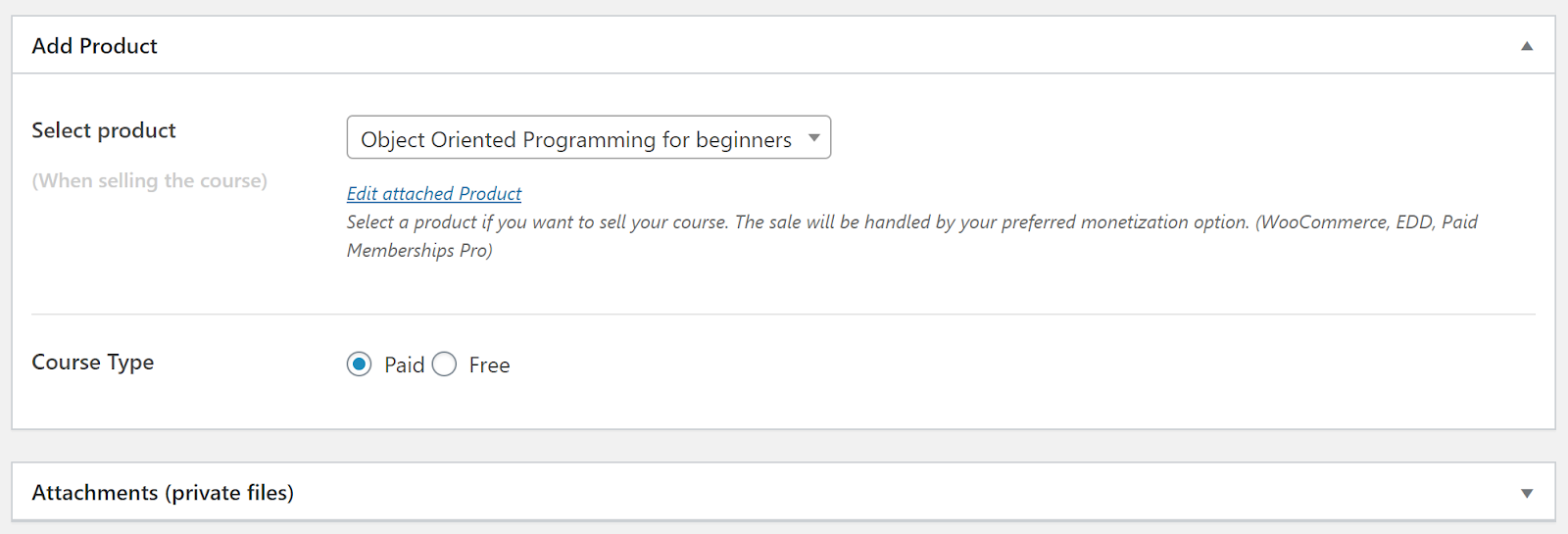Click the Attachments (private files) panel title

[163, 493]
